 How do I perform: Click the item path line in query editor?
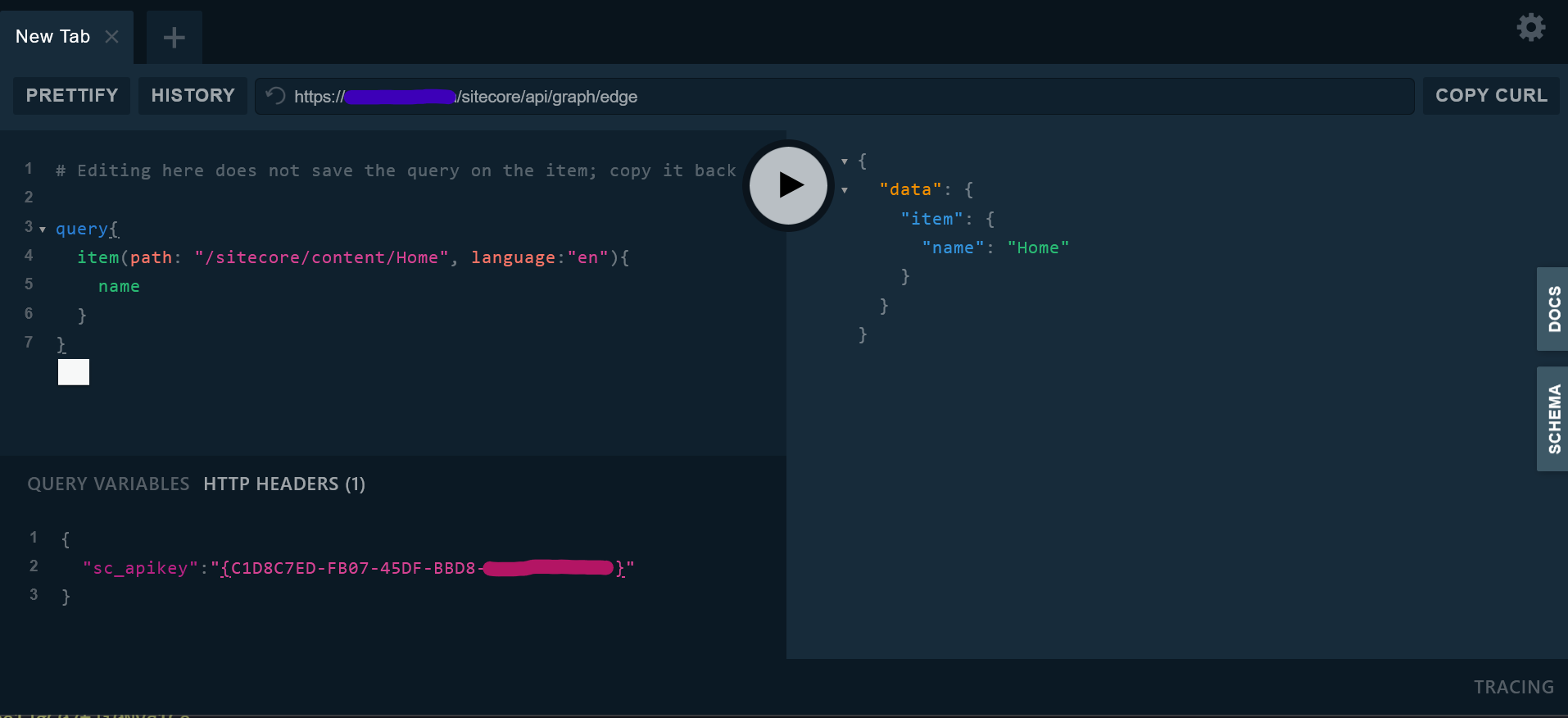pyautogui.click(x=352, y=258)
